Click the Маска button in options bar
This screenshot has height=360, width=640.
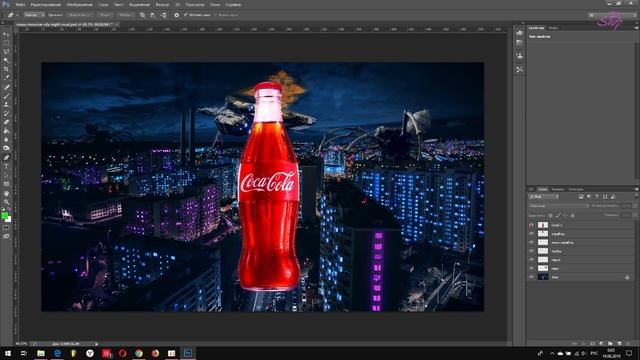105,15
